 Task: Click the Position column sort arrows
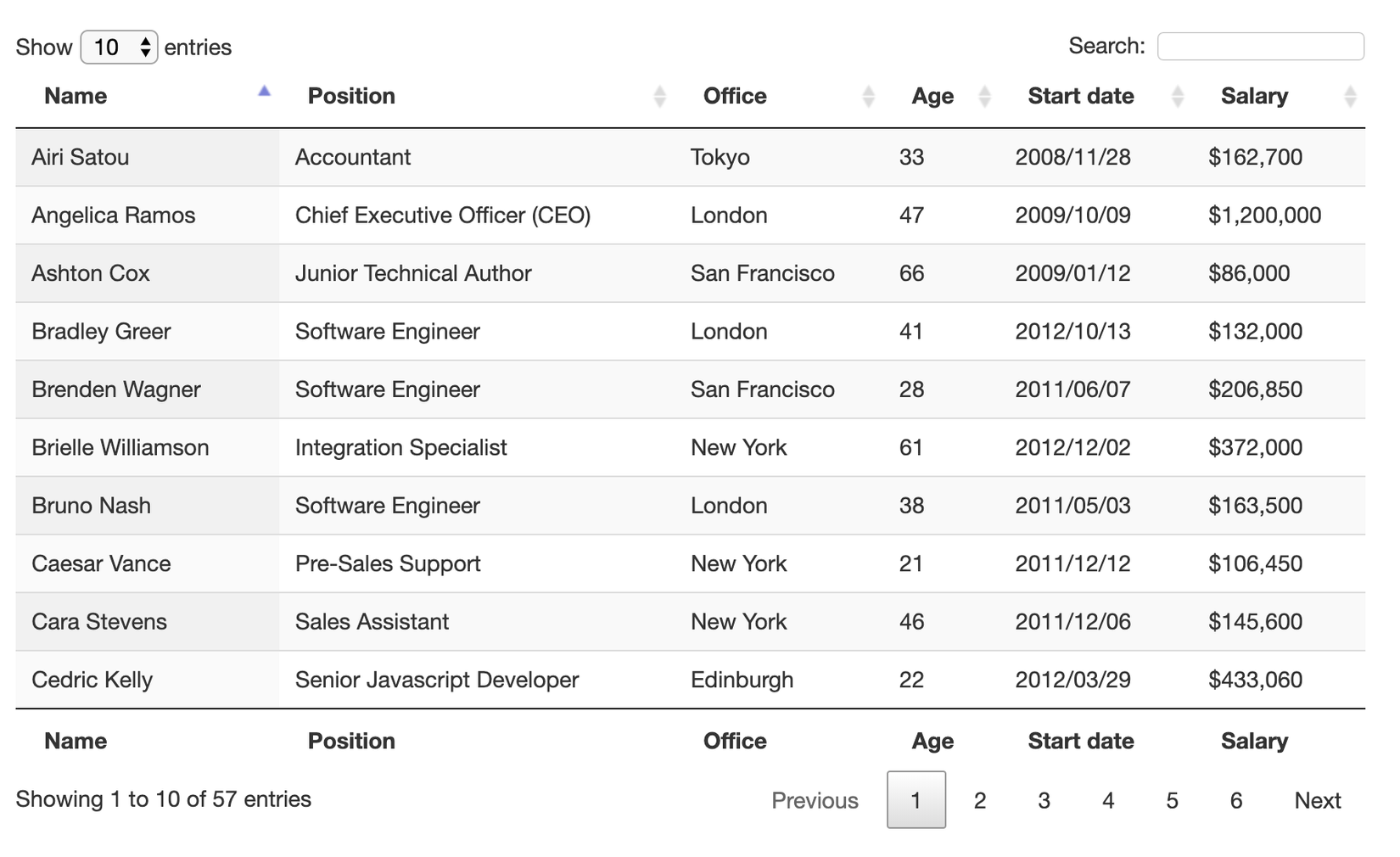659,97
